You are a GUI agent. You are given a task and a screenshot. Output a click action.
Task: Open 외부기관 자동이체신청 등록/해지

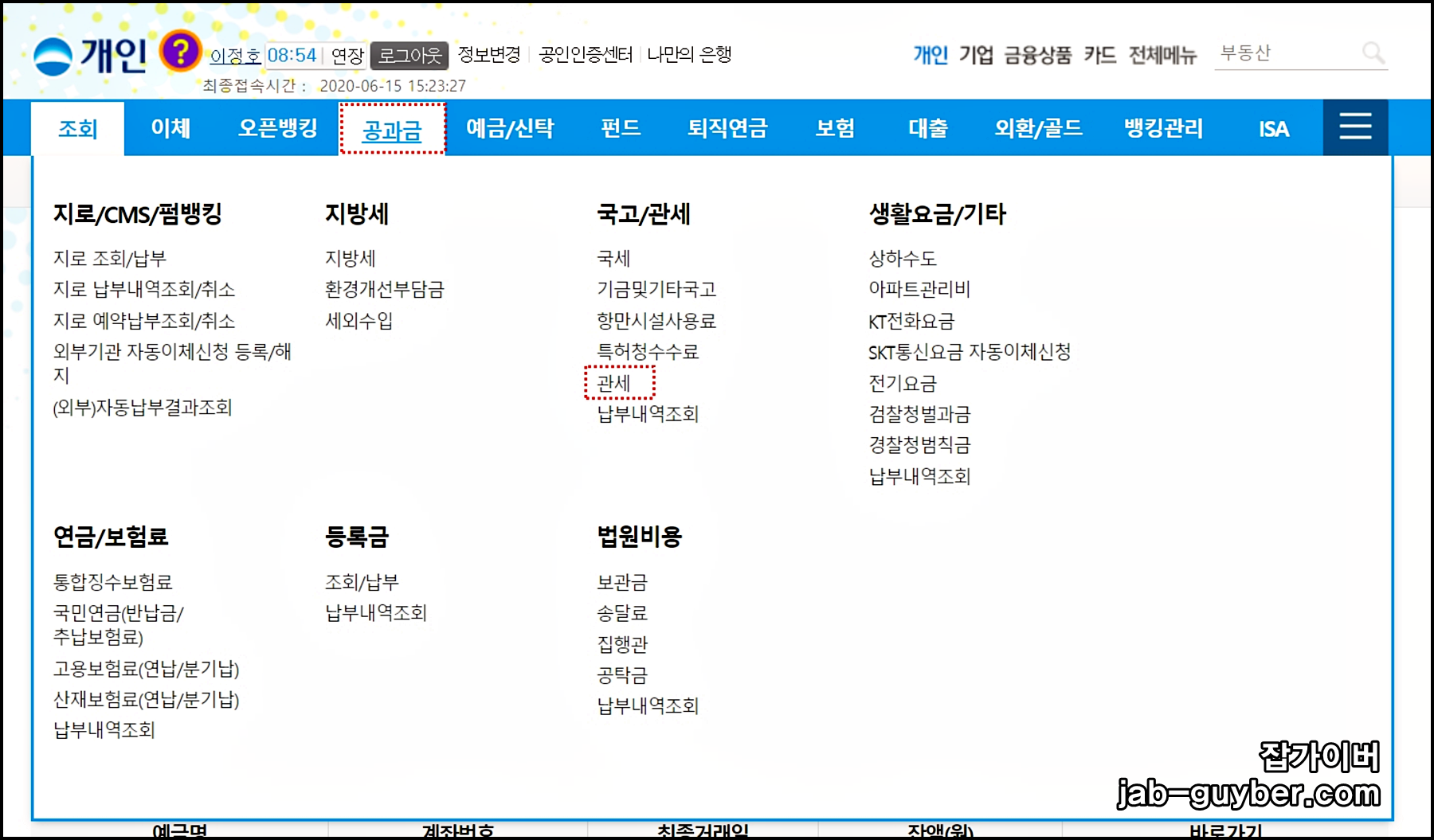coord(172,363)
